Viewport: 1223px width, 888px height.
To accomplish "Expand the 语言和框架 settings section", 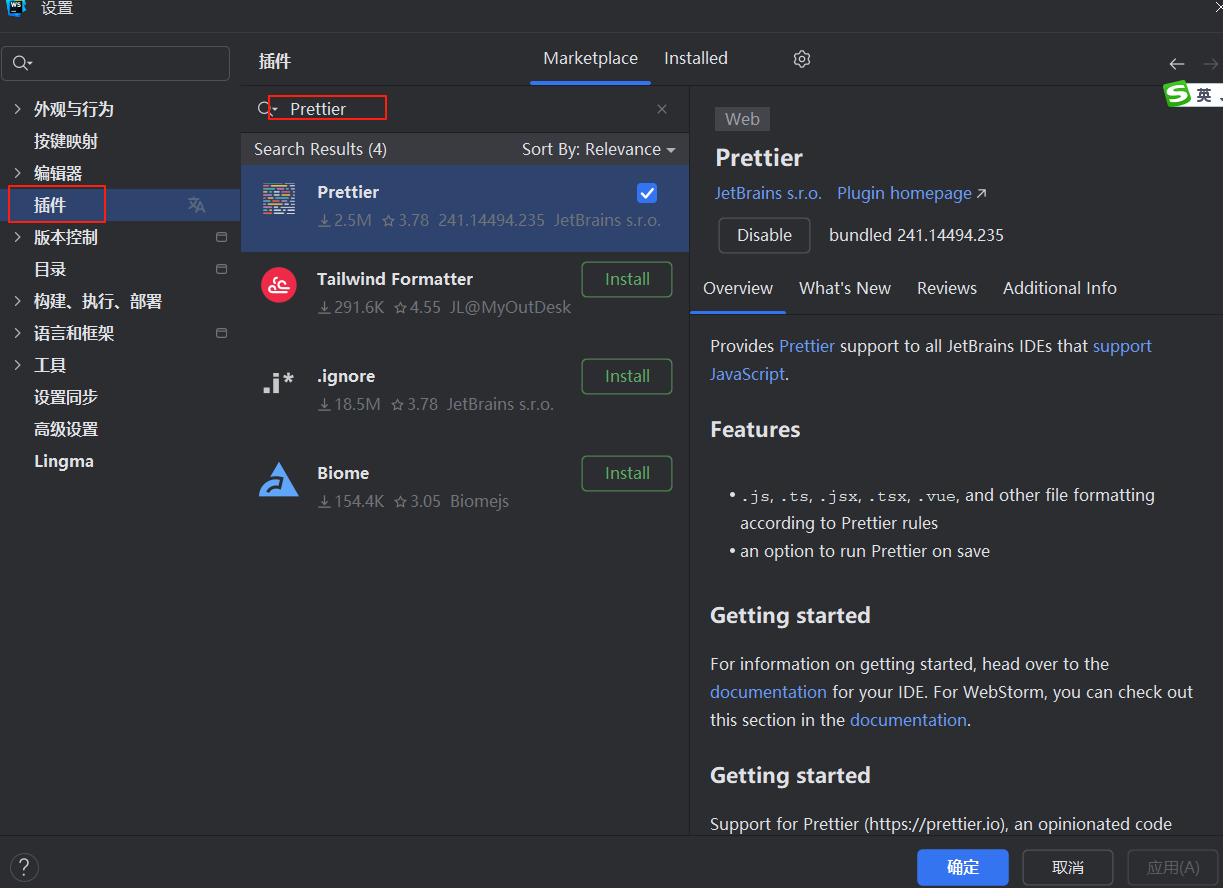I will pos(17,333).
